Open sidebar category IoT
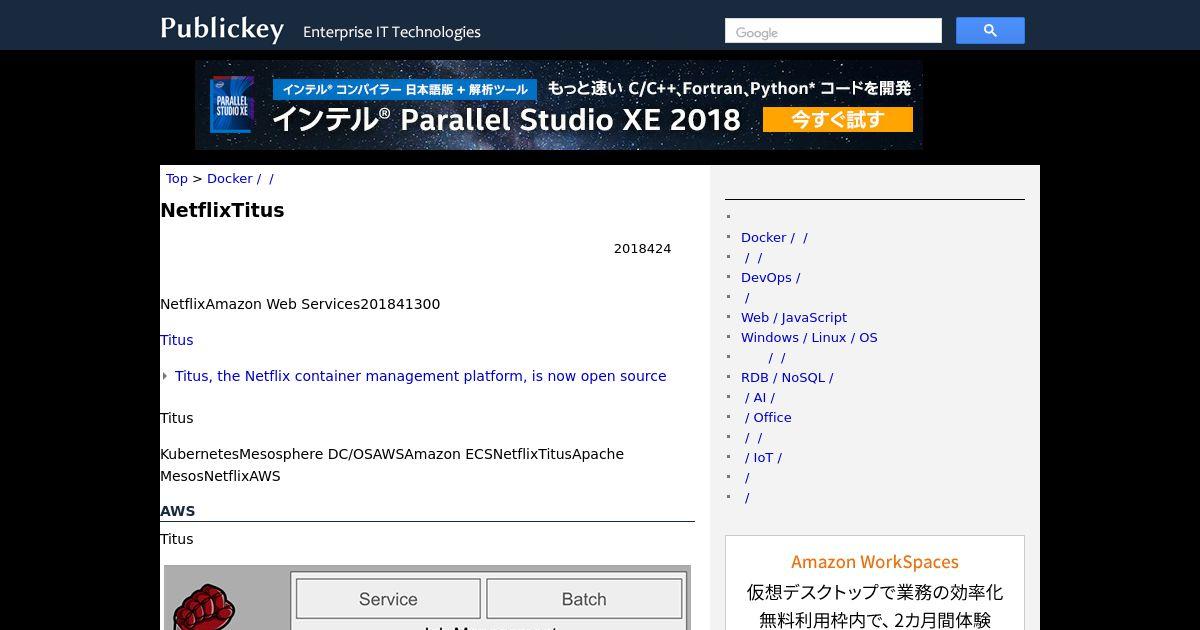The height and width of the screenshot is (630, 1200). [x=762, y=457]
